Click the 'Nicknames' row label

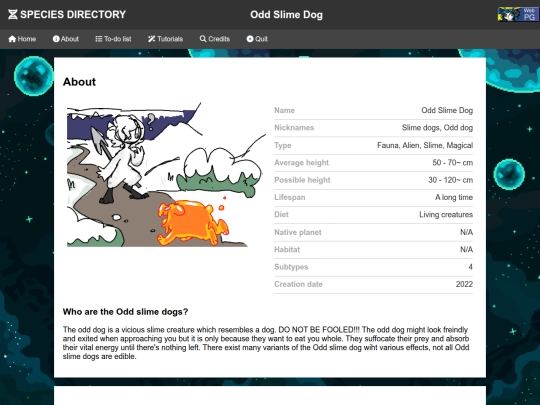tap(294, 128)
